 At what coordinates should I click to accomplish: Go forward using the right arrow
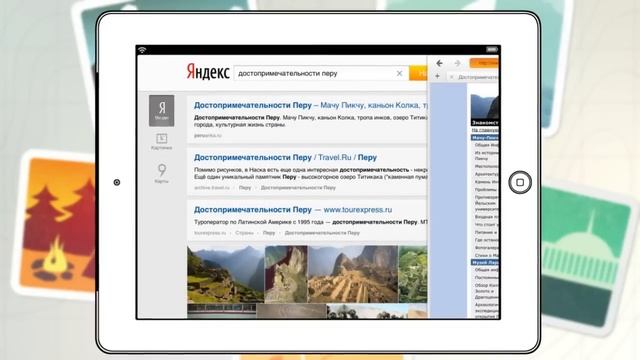tap(457, 63)
